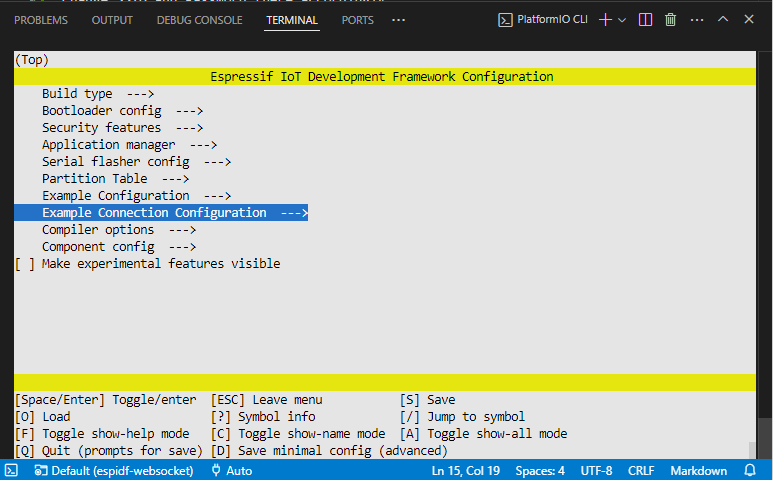Close the terminal panel
Viewport: 773px width, 480px height.
click(x=749, y=19)
